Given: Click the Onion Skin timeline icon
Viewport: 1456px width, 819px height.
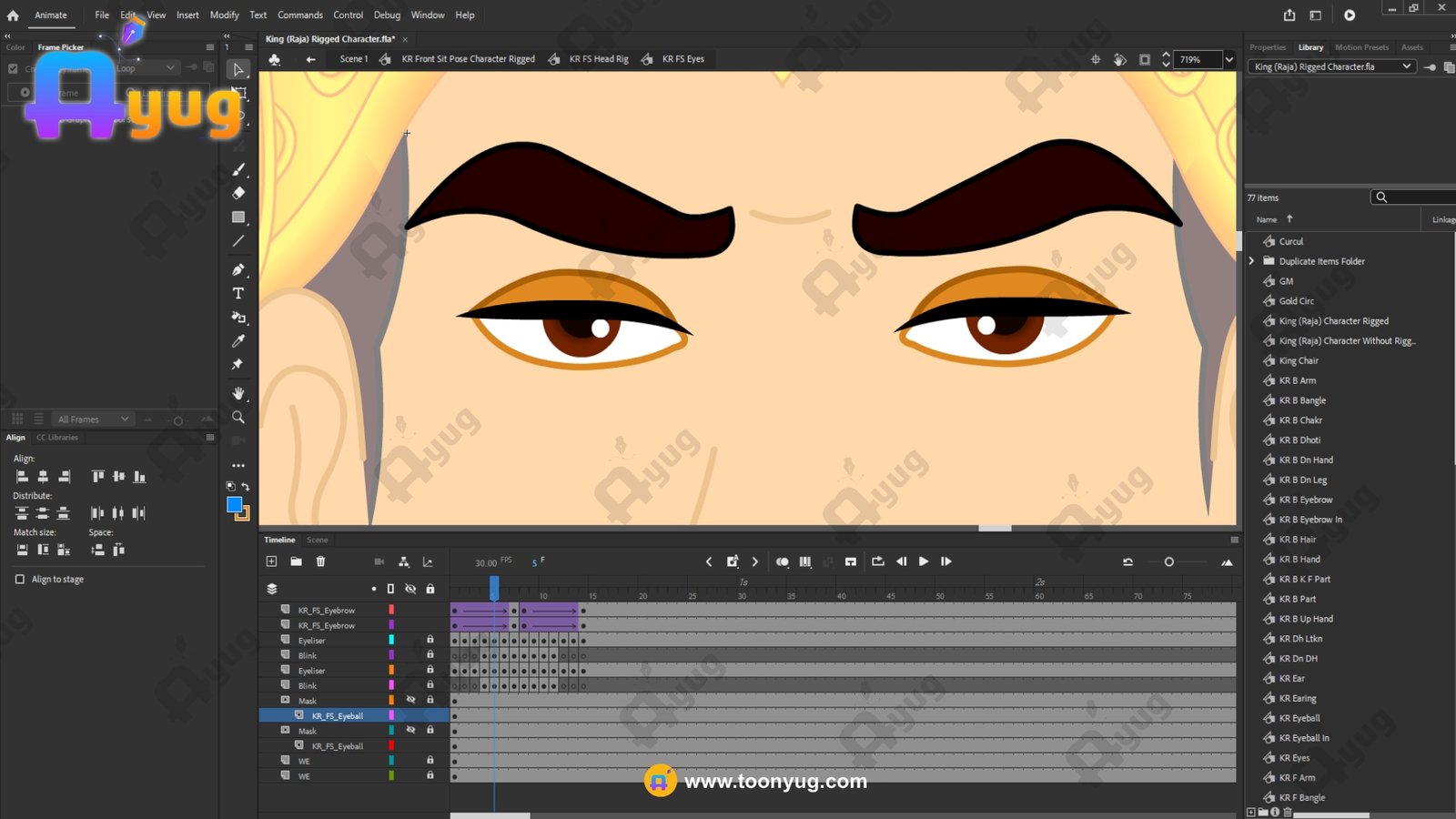Looking at the screenshot, I should click(782, 561).
